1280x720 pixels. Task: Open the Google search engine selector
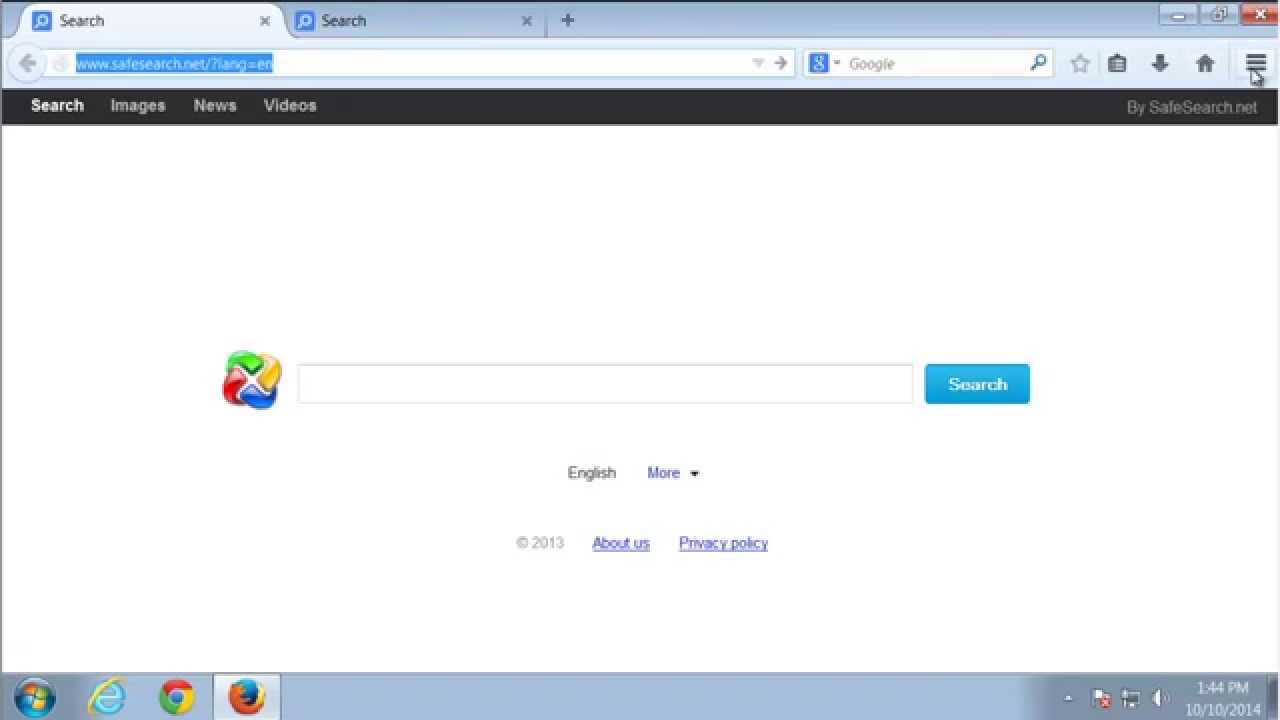click(825, 63)
